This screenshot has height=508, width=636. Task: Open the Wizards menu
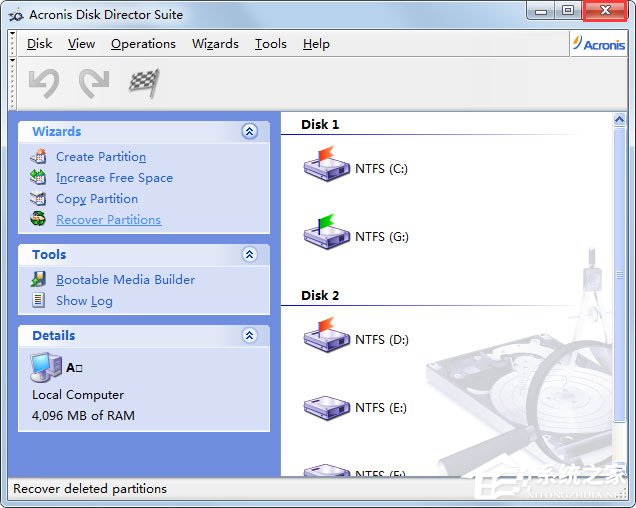(215, 44)
